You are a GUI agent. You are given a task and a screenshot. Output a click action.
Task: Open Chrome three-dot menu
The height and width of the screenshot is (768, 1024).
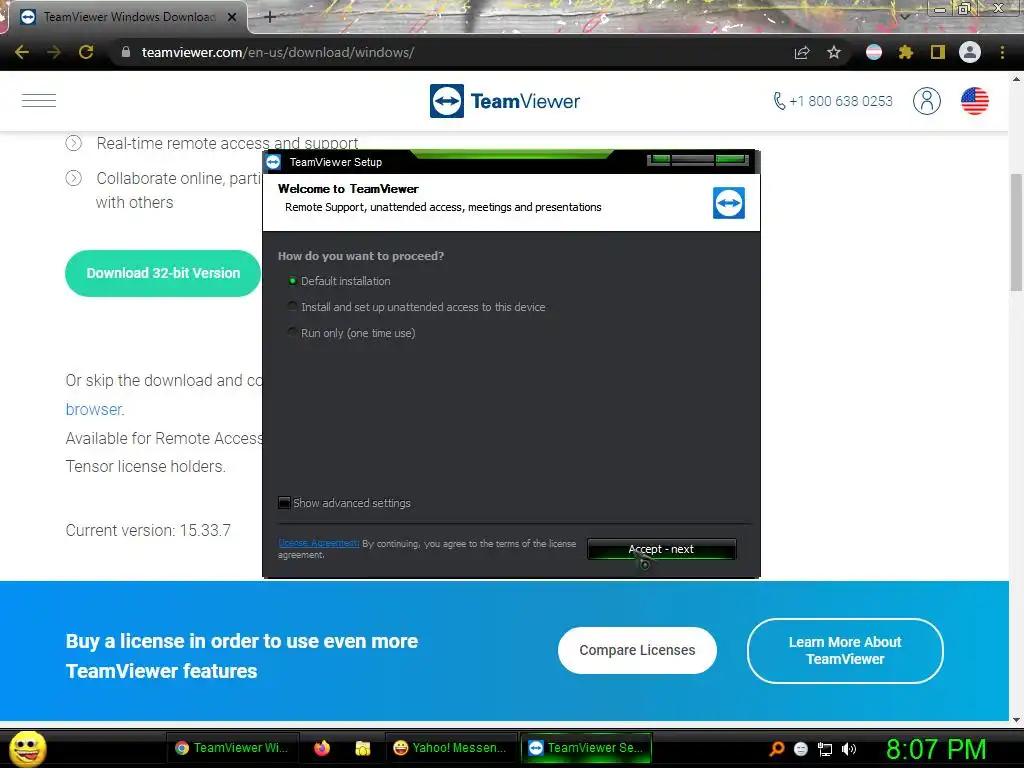pyautogui.click(x=1002, y=52)
